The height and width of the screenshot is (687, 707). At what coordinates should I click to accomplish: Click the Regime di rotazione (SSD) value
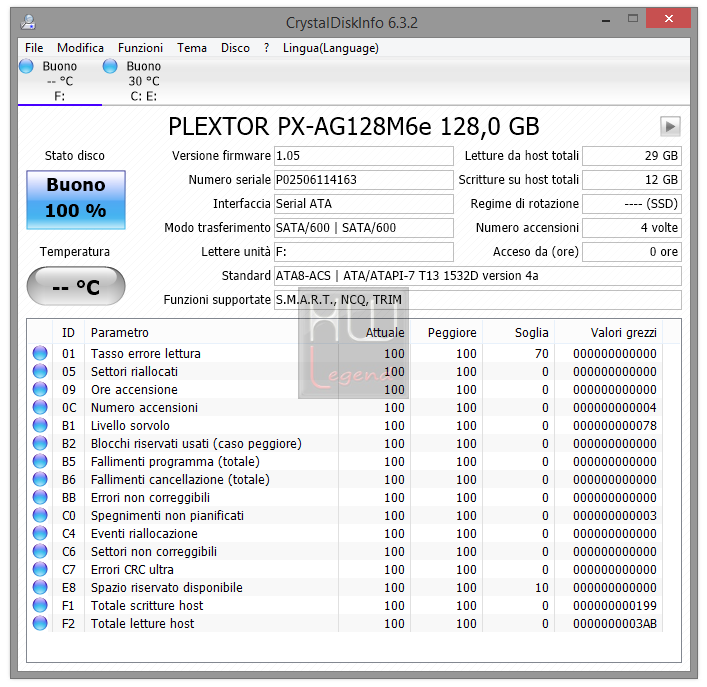pyautogui.click(x=632, y=204)
